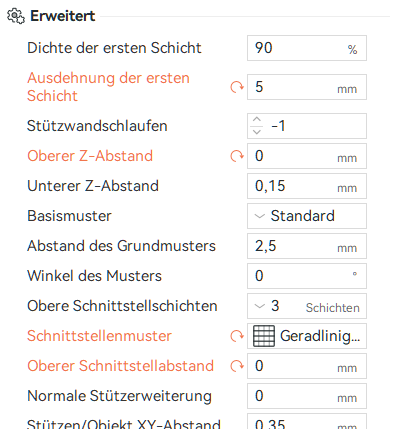Reset Oberer Z-Abstand to default
The height and width of the screenshot is (429, 400).
pyautogui.click(x=237, y=156)
